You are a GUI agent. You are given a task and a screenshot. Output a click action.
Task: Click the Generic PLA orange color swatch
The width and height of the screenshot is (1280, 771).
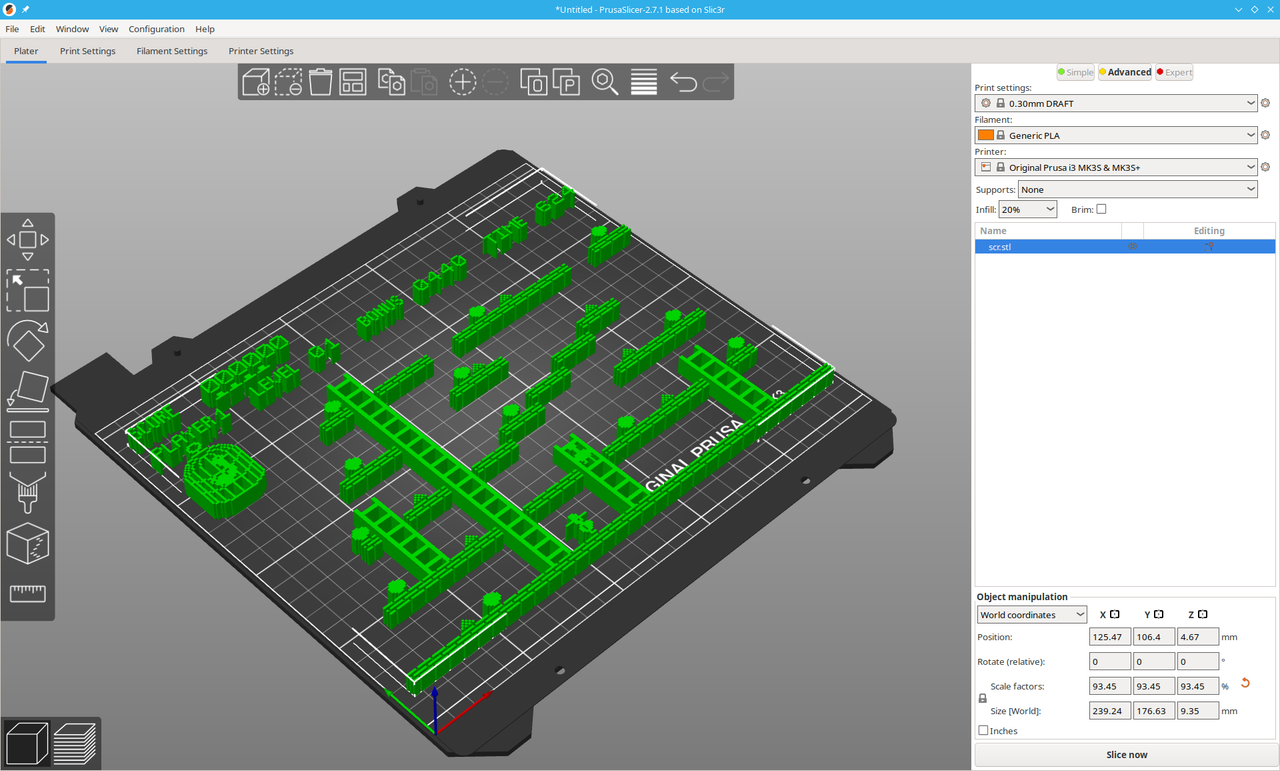pos(986,135)
